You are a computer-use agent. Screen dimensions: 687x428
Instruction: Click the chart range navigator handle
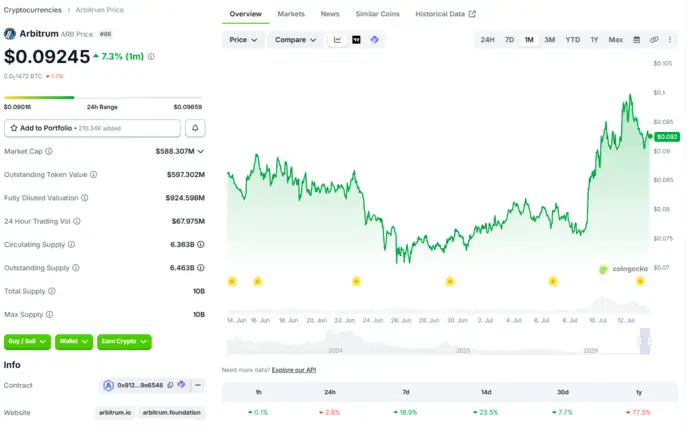[x=645, y=341]
